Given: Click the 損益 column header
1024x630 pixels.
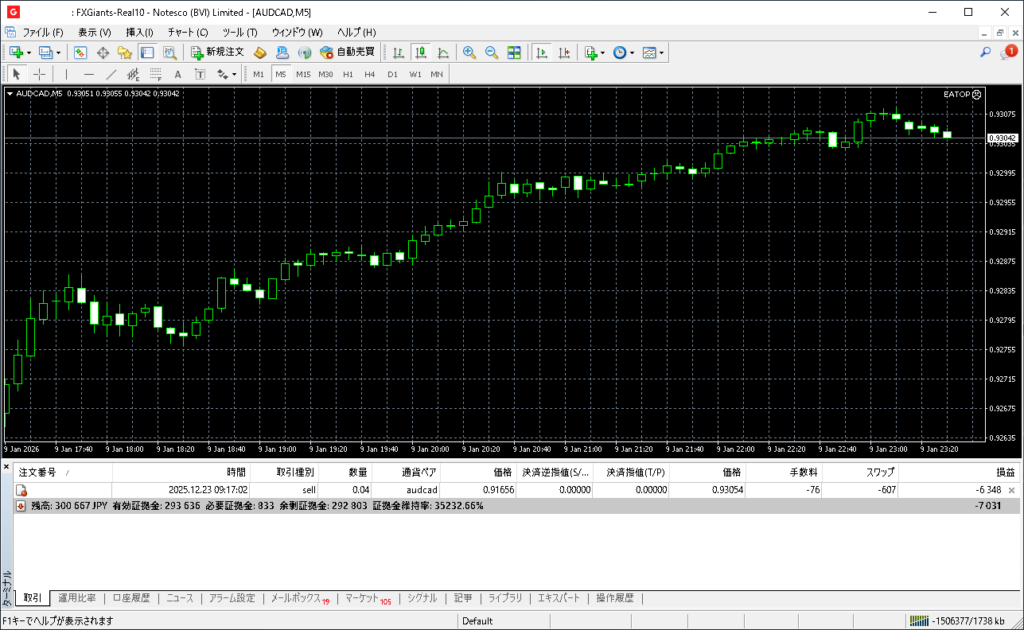Looking at the screenshot, I should [x=1004, y=472].
